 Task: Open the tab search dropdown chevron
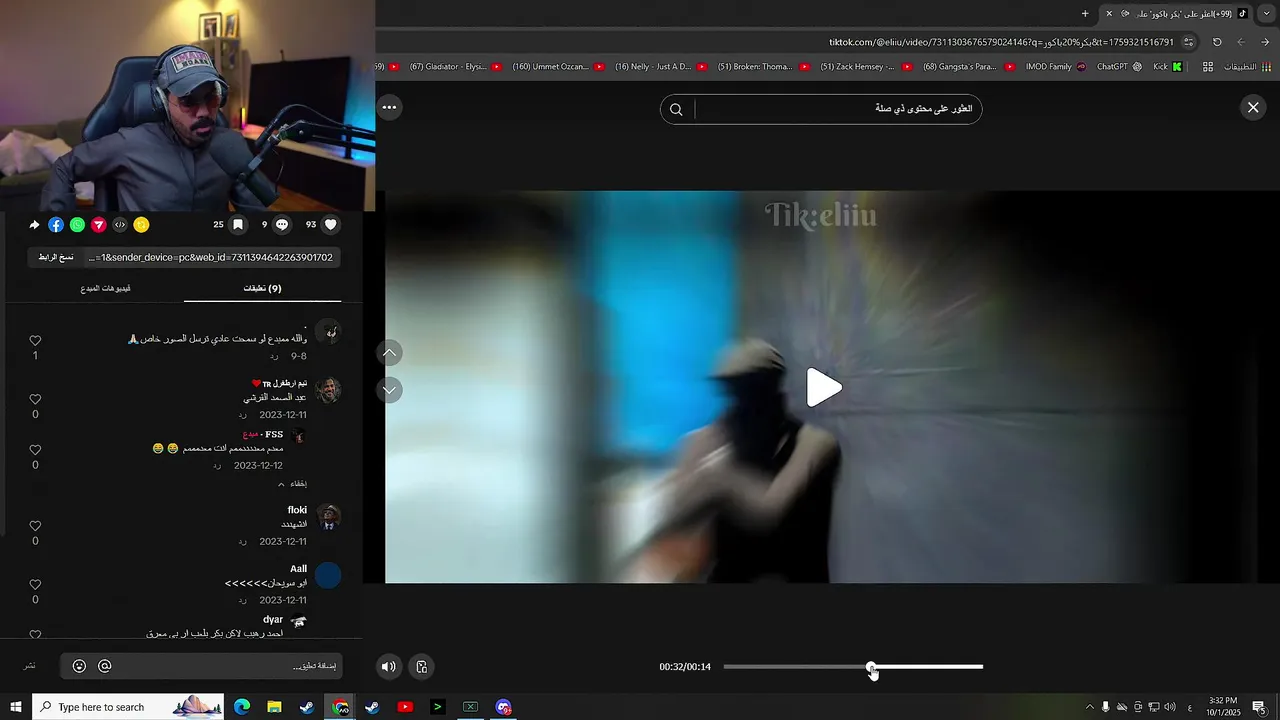[1266, 13]
